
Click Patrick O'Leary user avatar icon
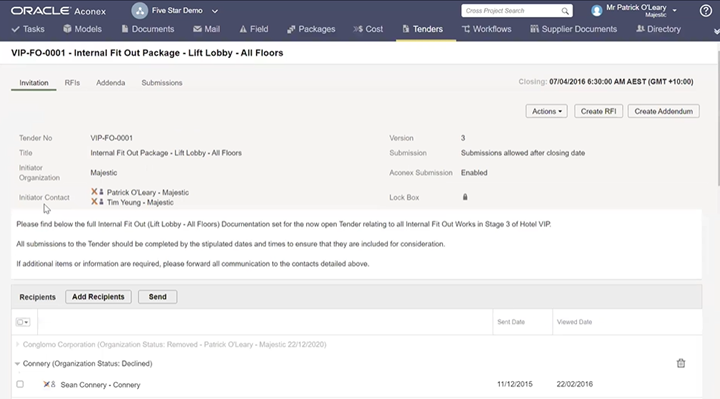(596, 11)
